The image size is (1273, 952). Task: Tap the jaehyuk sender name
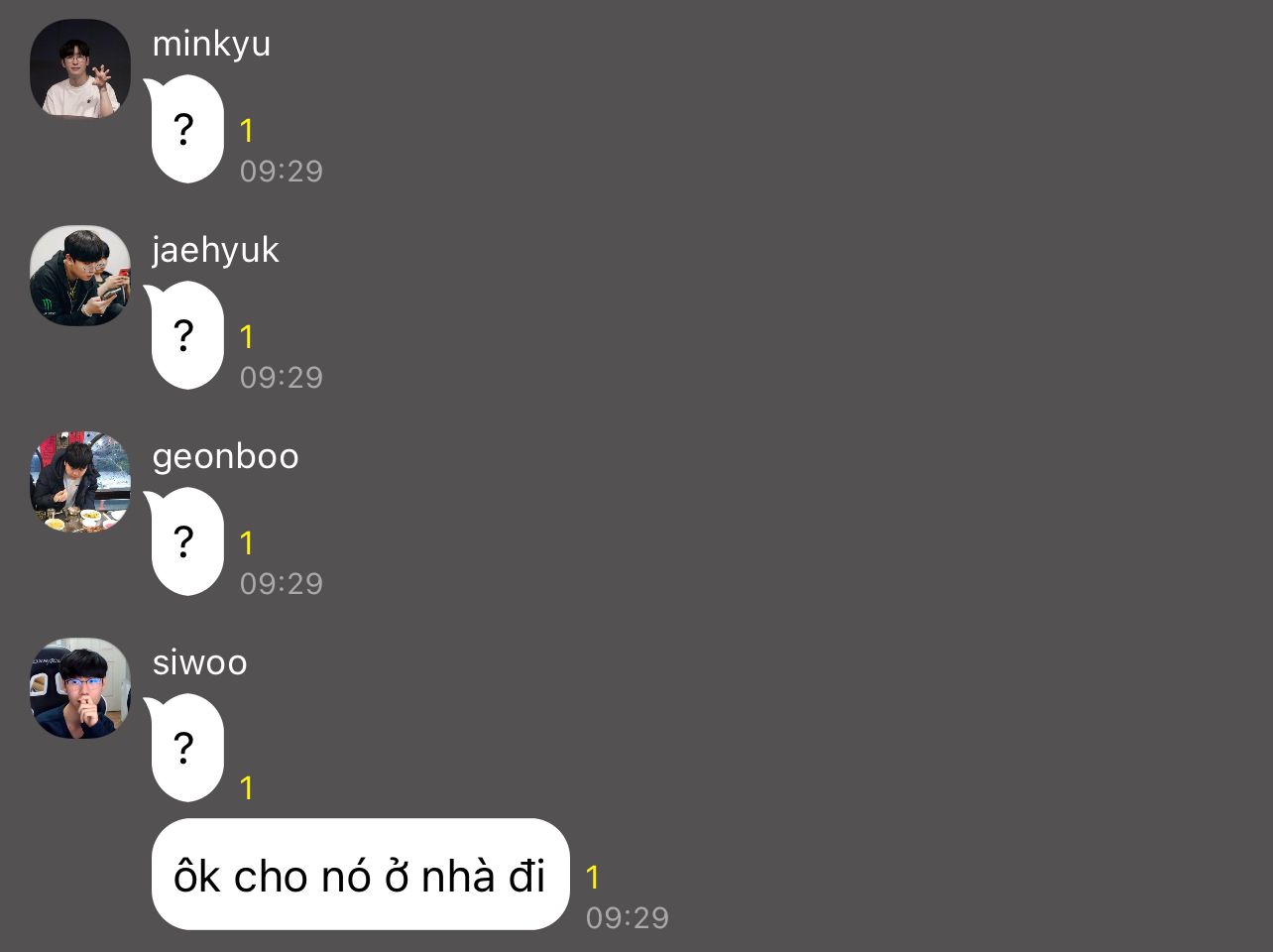[x=215, y=250]
